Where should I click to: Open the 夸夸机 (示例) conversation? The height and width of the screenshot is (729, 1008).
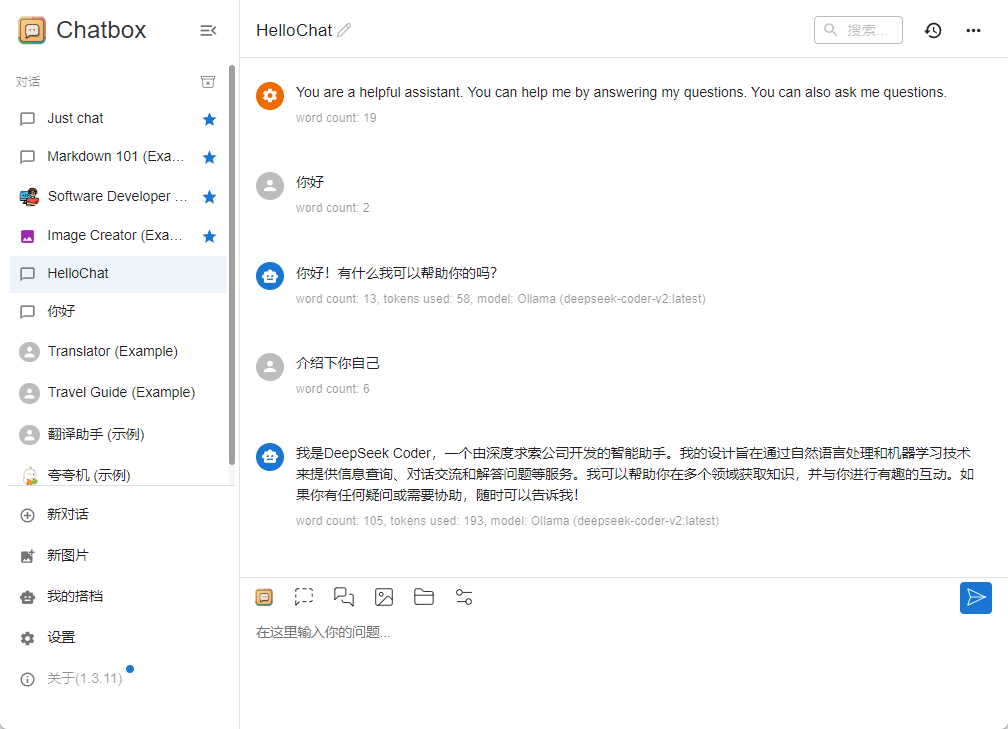click(118, 475)
